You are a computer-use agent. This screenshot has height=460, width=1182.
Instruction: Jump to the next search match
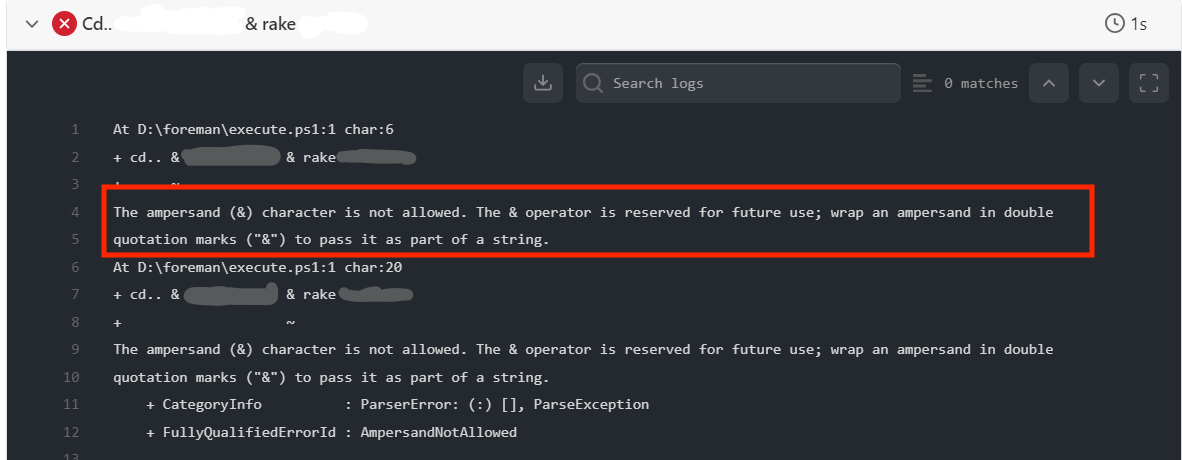(1098, 83)
